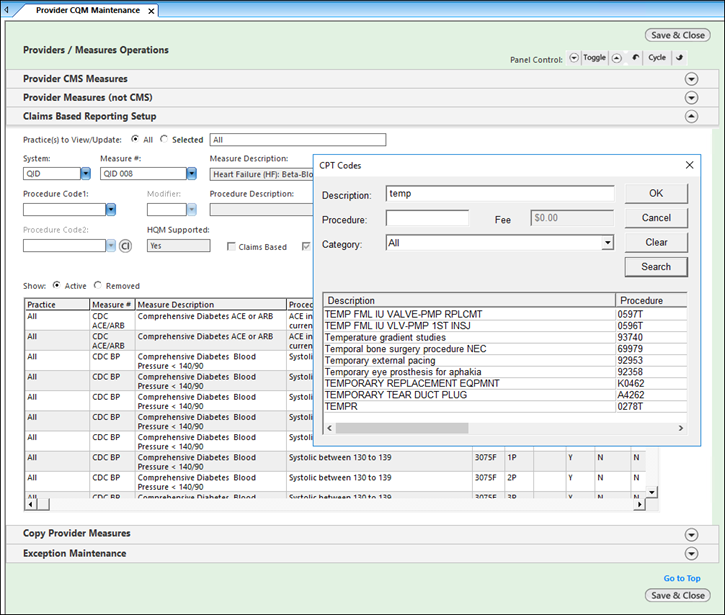This screenshot has width=725, height=615.
Task: Tick the Claims Based checkbox
Action: (231, 246)
